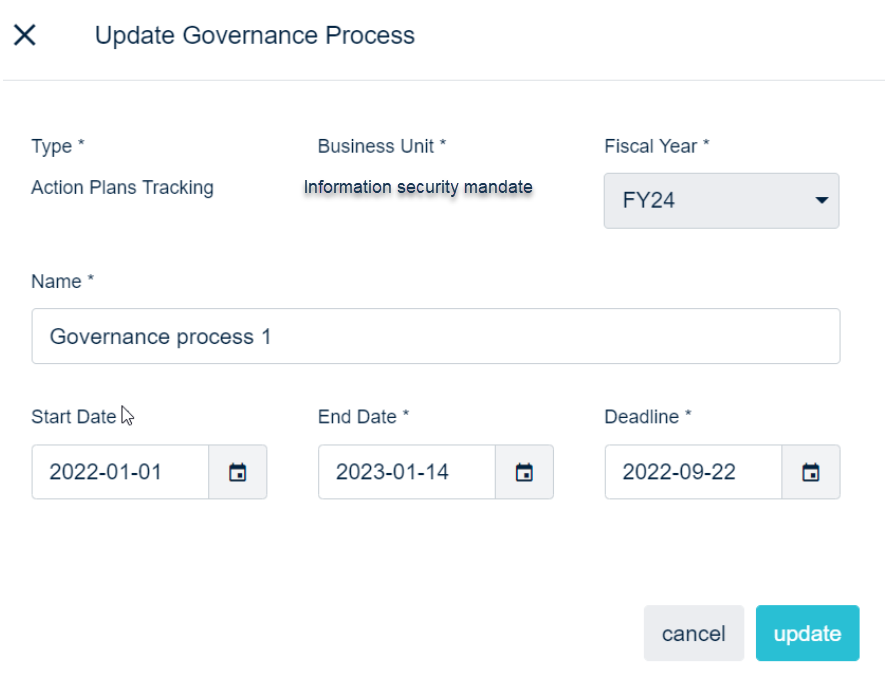The height and width of the screenshot is (689, 888).
Task: Click the Update Governance Process title
Action: pyautogui.click(x=254, y=36)
